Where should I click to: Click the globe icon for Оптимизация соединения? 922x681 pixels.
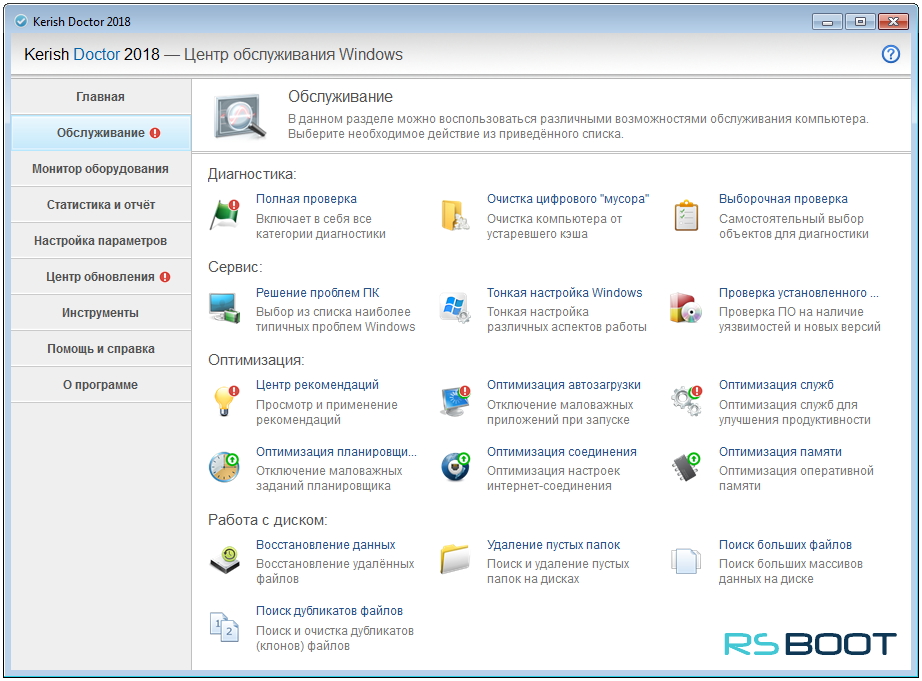coord(456,467)
